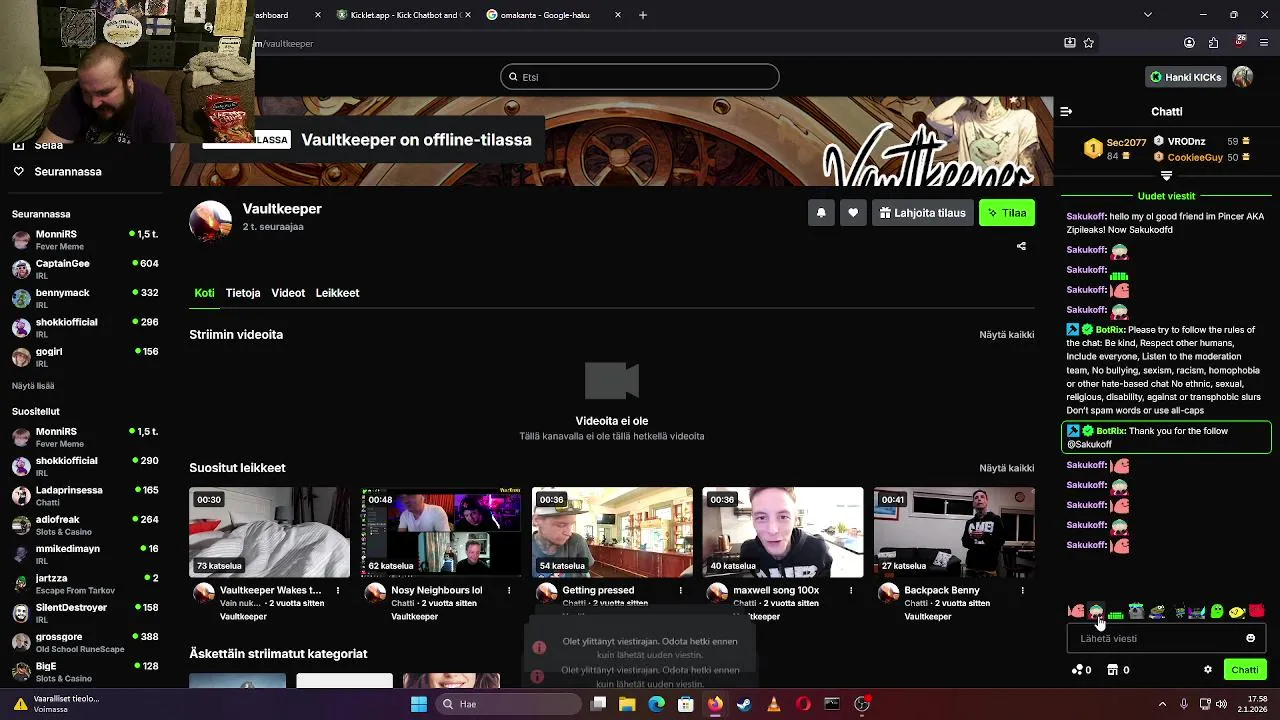1280x720 pixels.
Task: Expand followed channels with Näytä lisää
Action: tap(33, 386)
